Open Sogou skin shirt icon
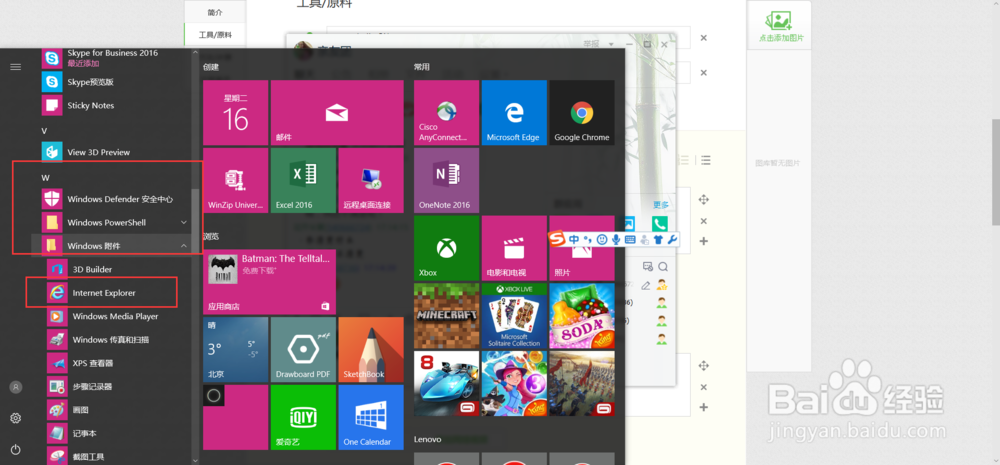1000x465 pixels. pos(659,239)
